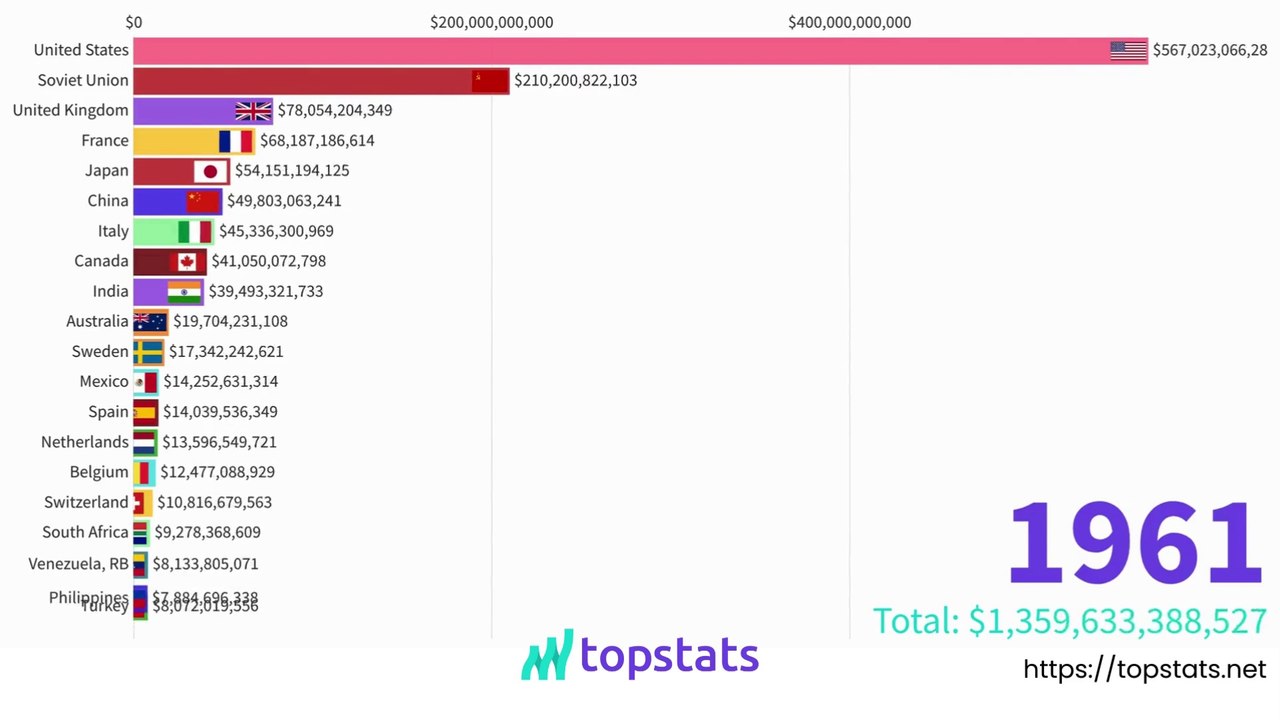Click the Sweden flag icon

149,352
